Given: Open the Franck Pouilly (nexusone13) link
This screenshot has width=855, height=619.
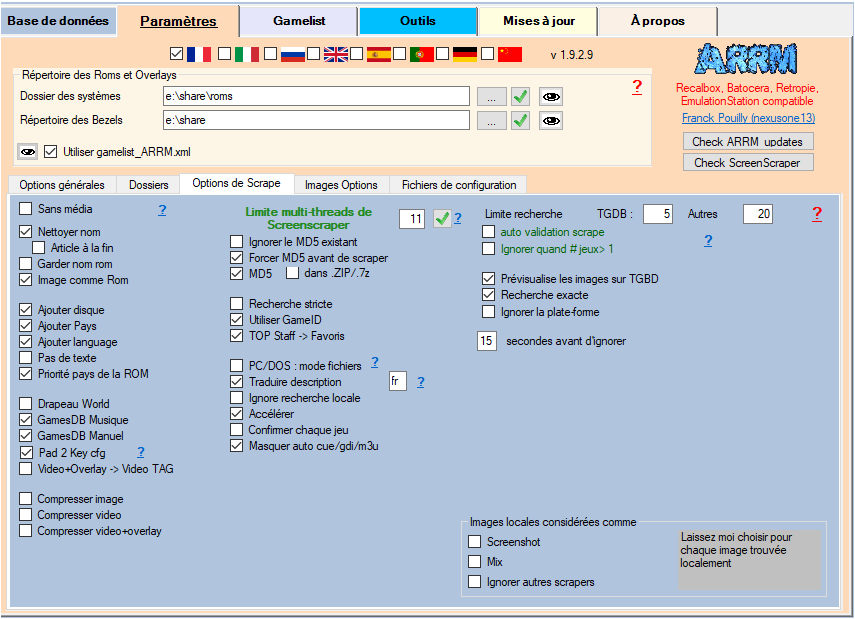Looking at the screenshot, I should (x=748, y=117).
